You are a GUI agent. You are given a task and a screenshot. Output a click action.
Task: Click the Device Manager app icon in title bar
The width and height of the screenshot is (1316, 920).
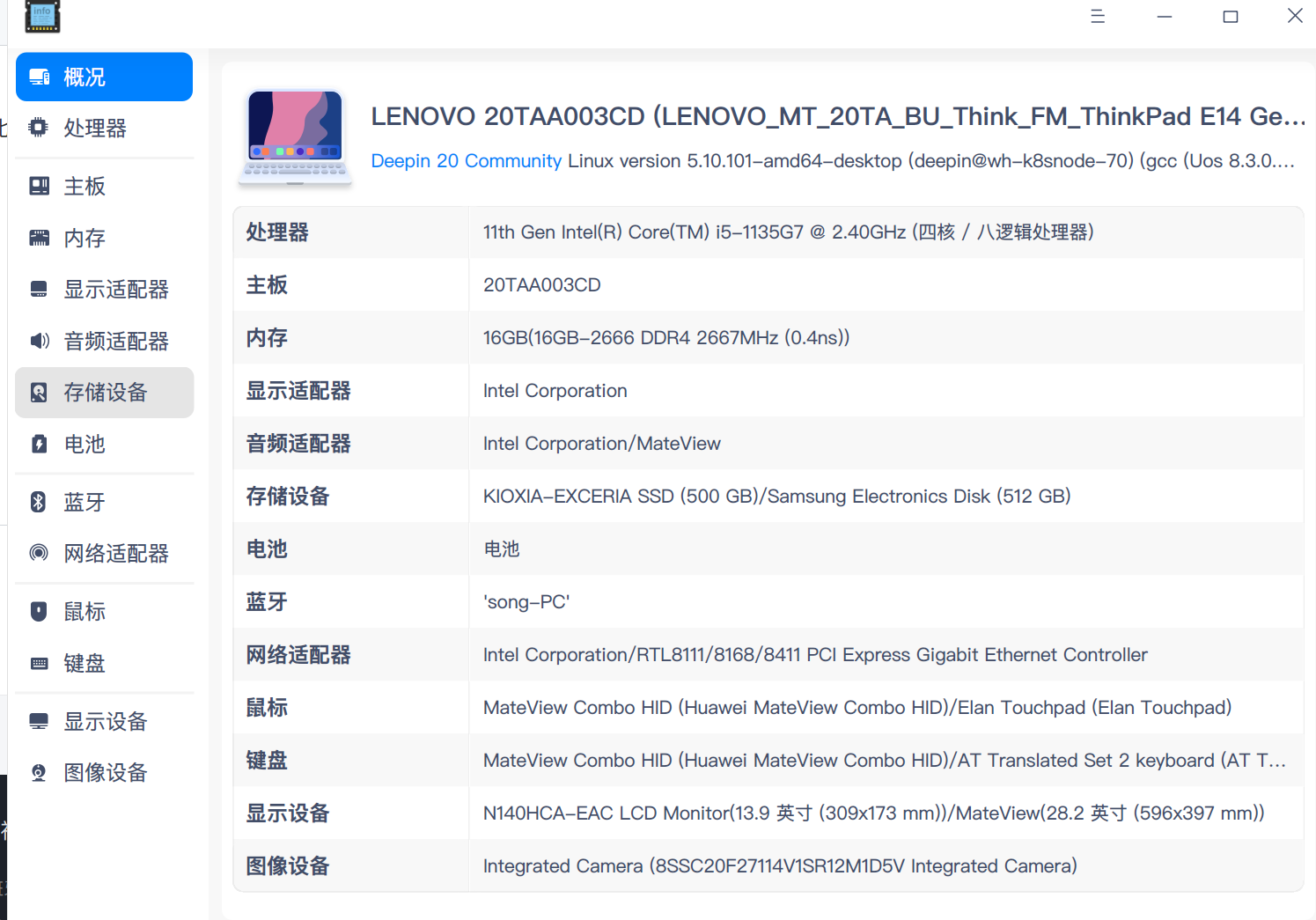coord(42,16)
